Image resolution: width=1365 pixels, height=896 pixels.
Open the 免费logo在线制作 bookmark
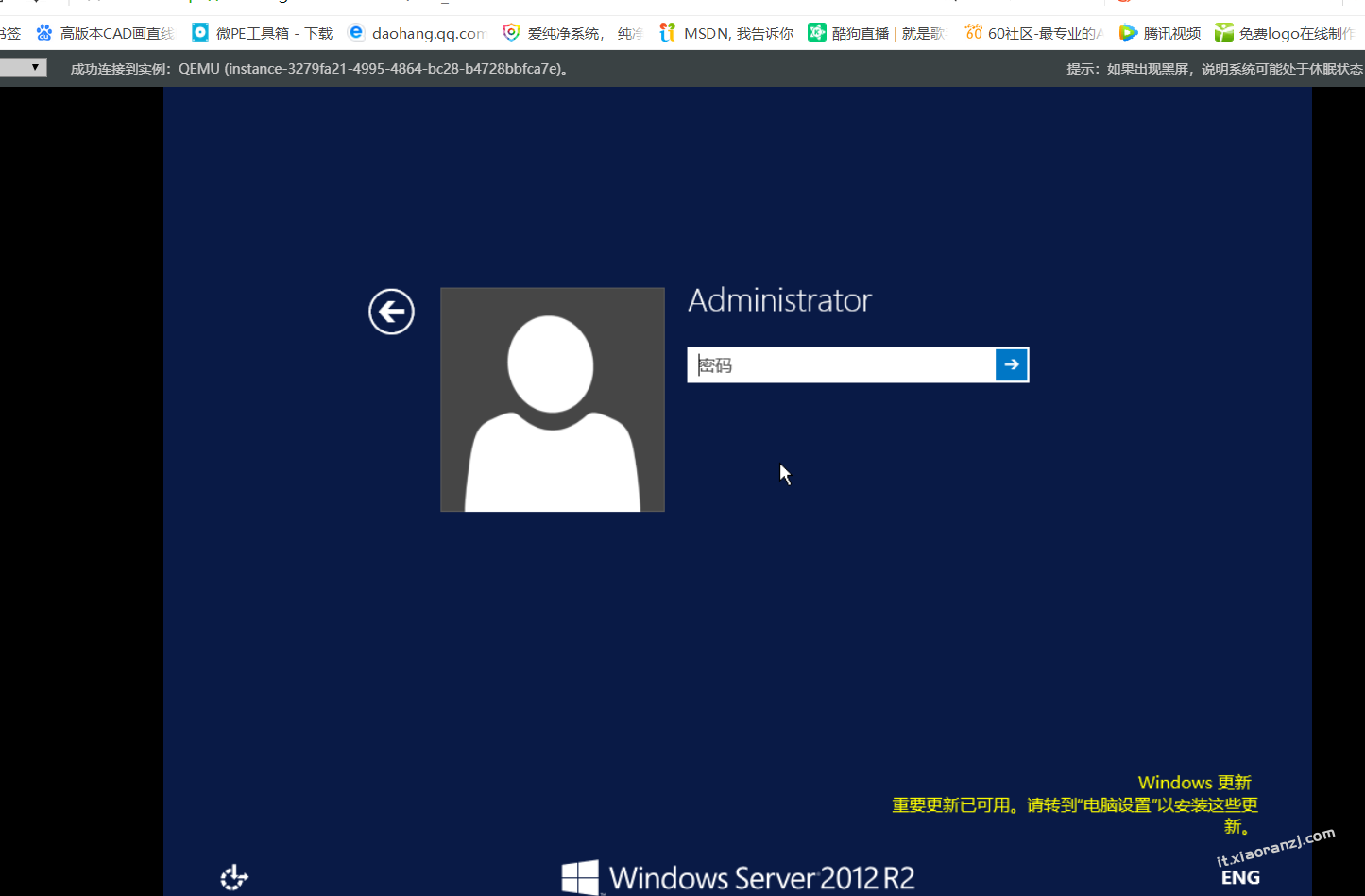coord(1285,33)
